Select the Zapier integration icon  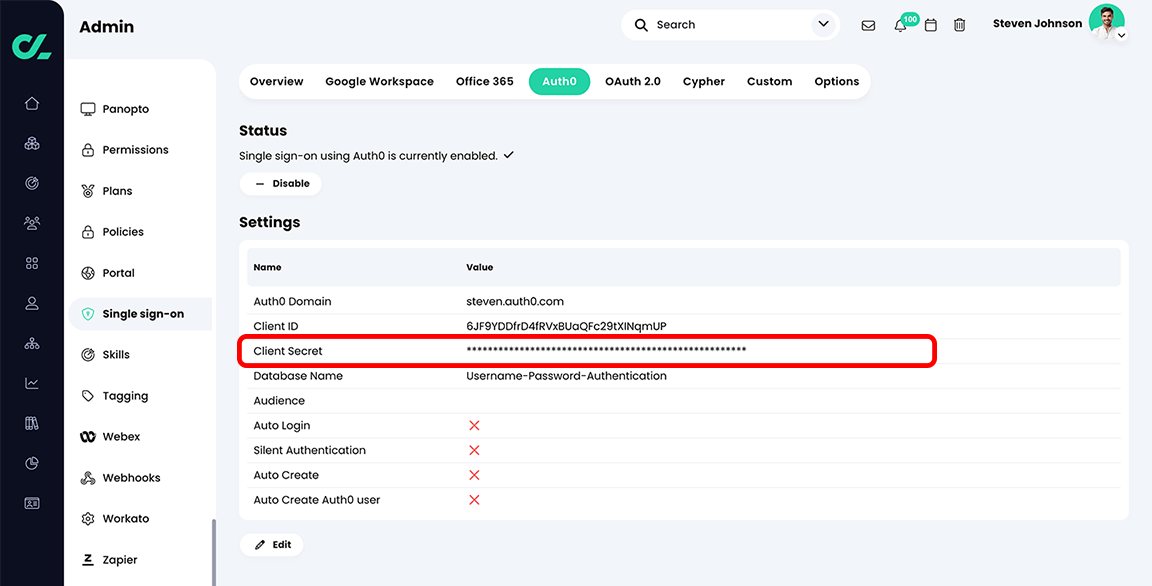90,559
